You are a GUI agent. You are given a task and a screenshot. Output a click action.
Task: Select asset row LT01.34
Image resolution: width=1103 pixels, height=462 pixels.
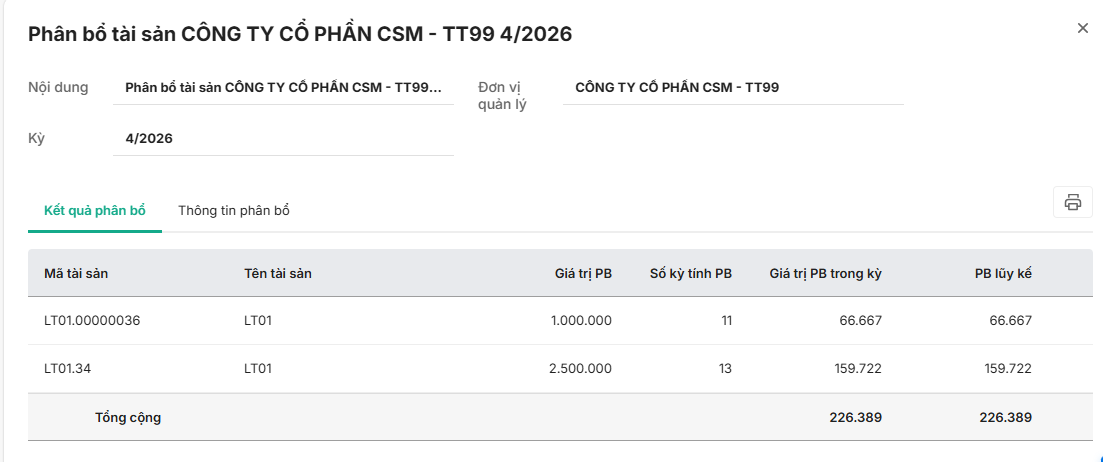[x=69, y=369]
